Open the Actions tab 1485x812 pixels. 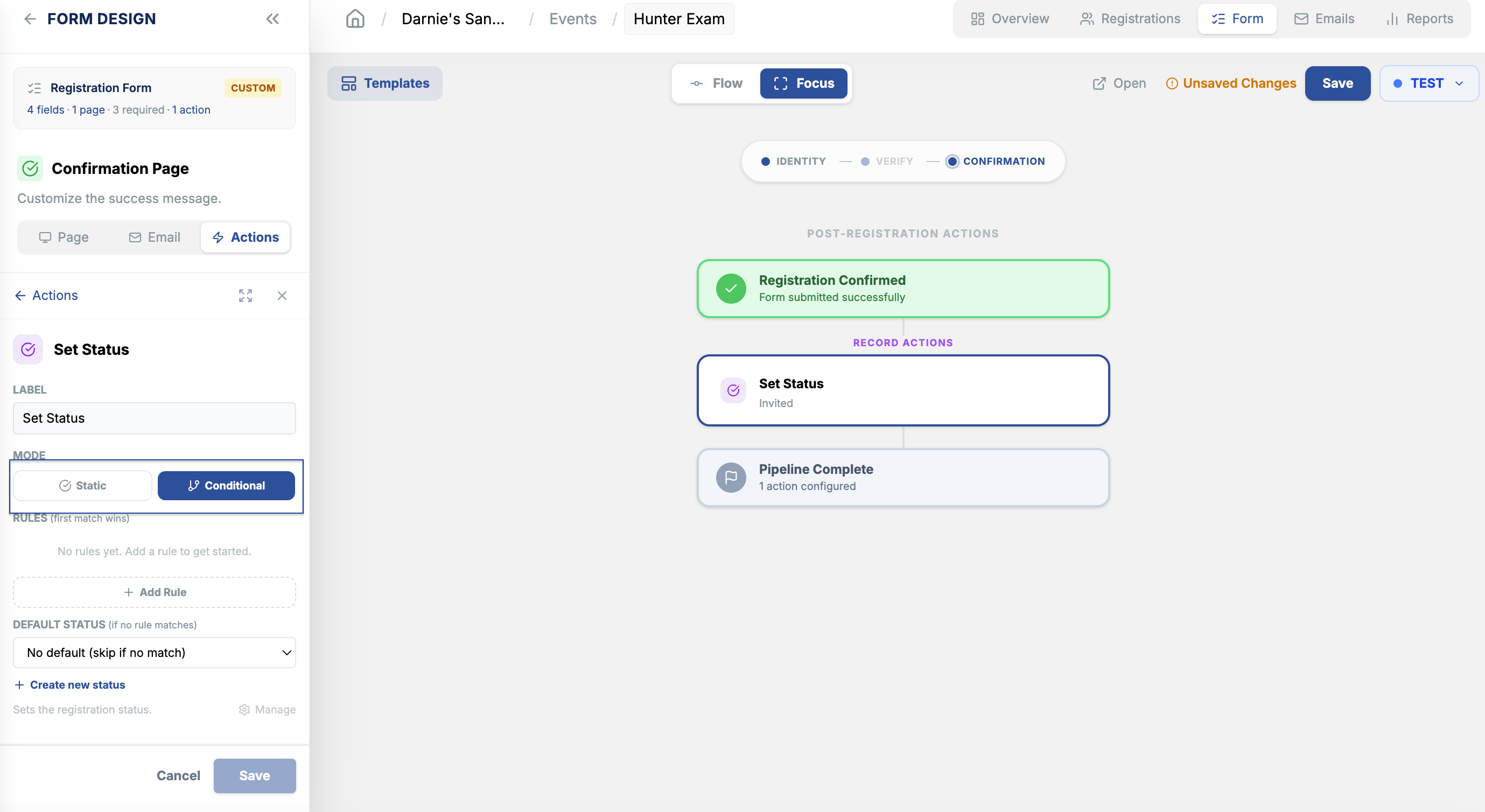pyautogui.click(x=246, y=237)
